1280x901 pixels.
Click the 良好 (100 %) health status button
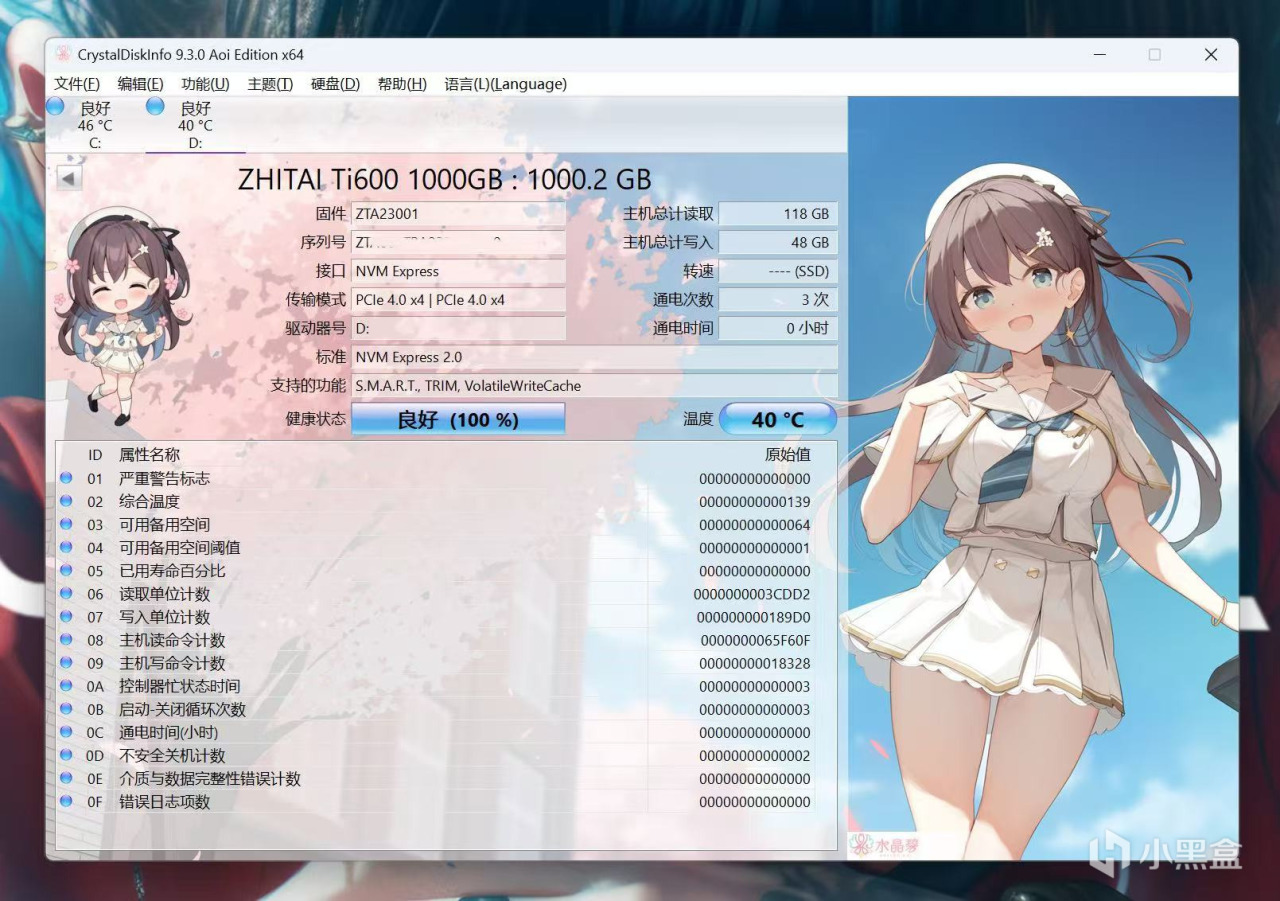tap(458, 420)
